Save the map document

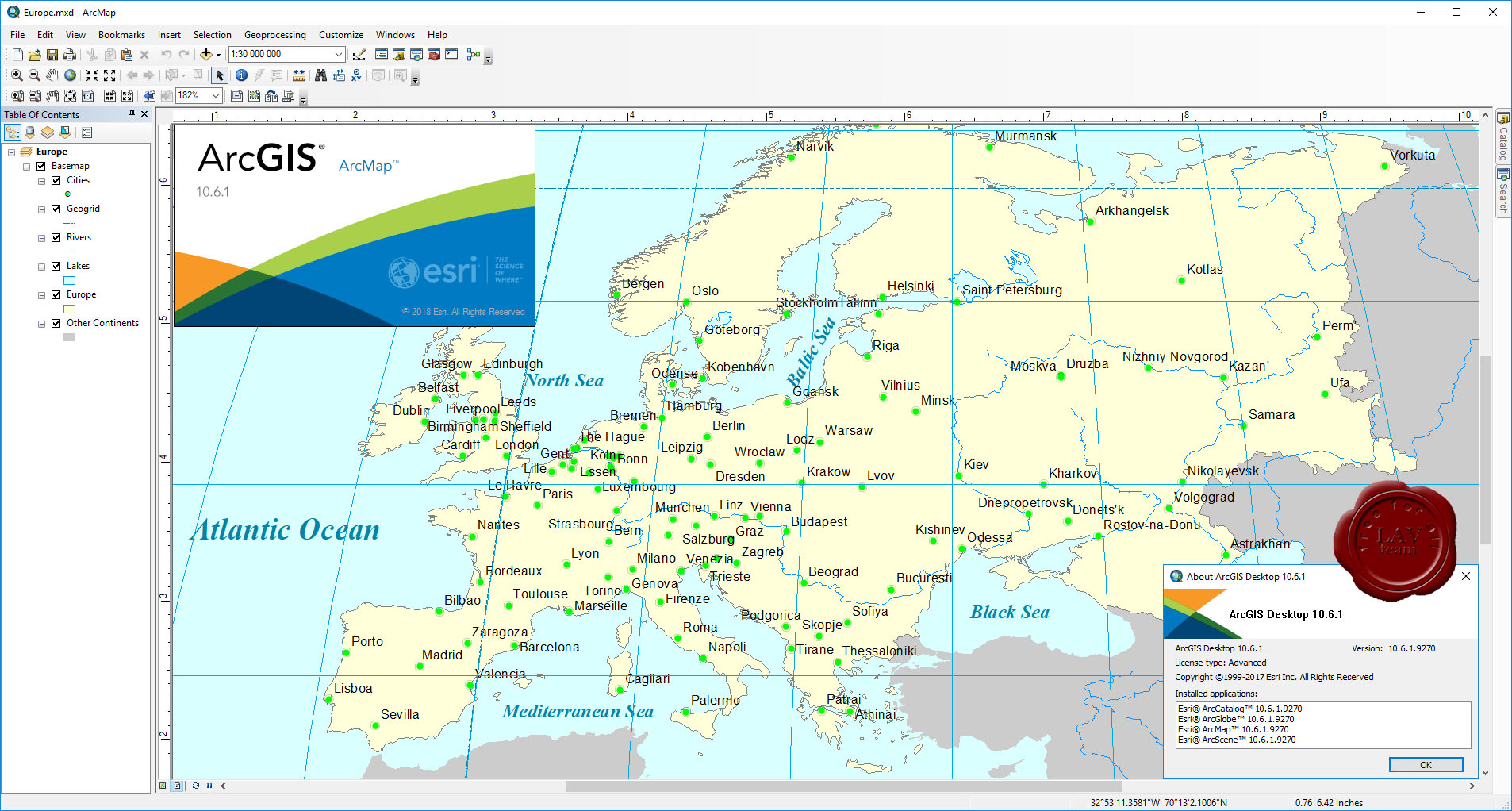(x=52, y=55)
